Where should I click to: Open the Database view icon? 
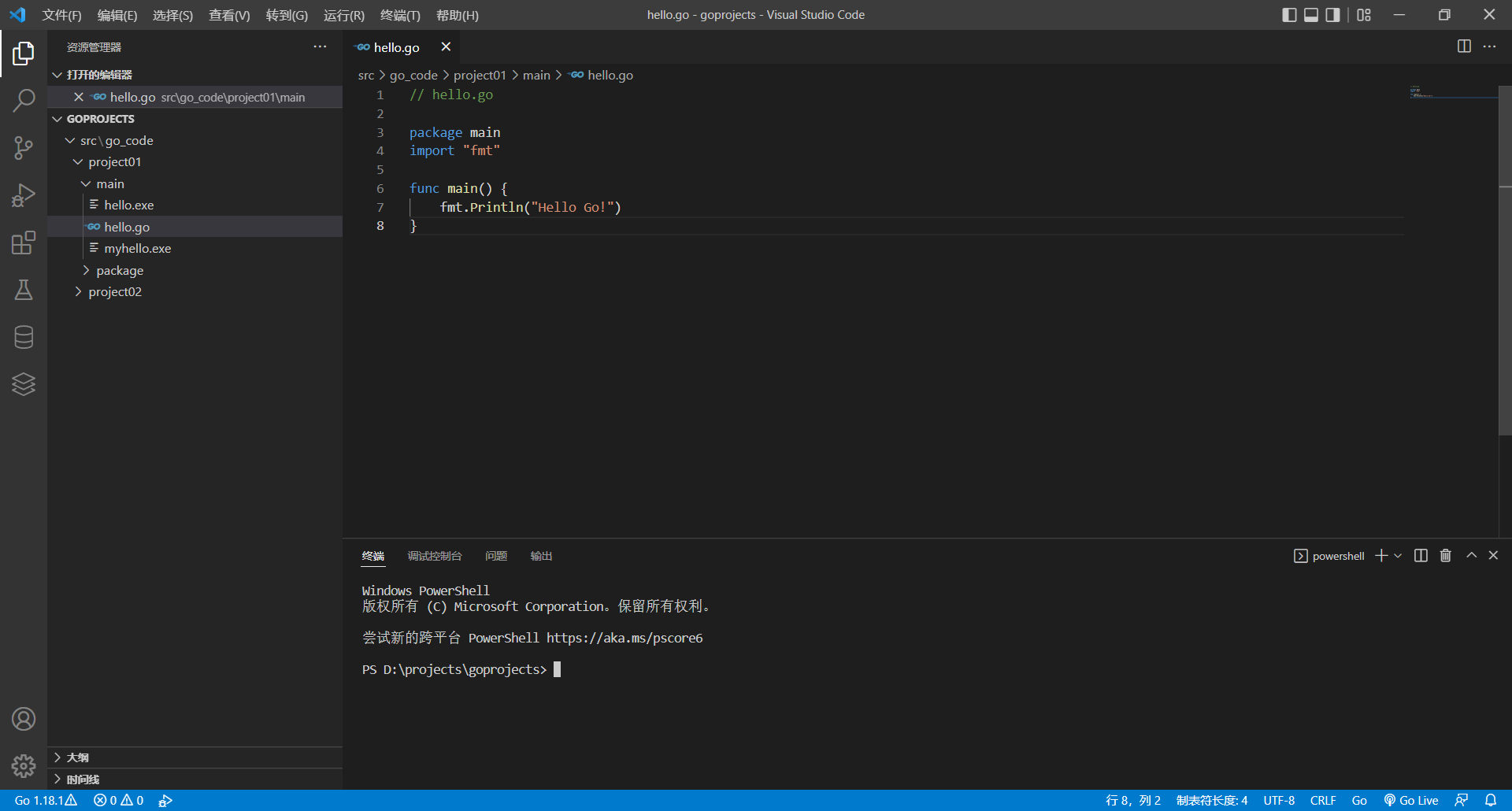24,337
